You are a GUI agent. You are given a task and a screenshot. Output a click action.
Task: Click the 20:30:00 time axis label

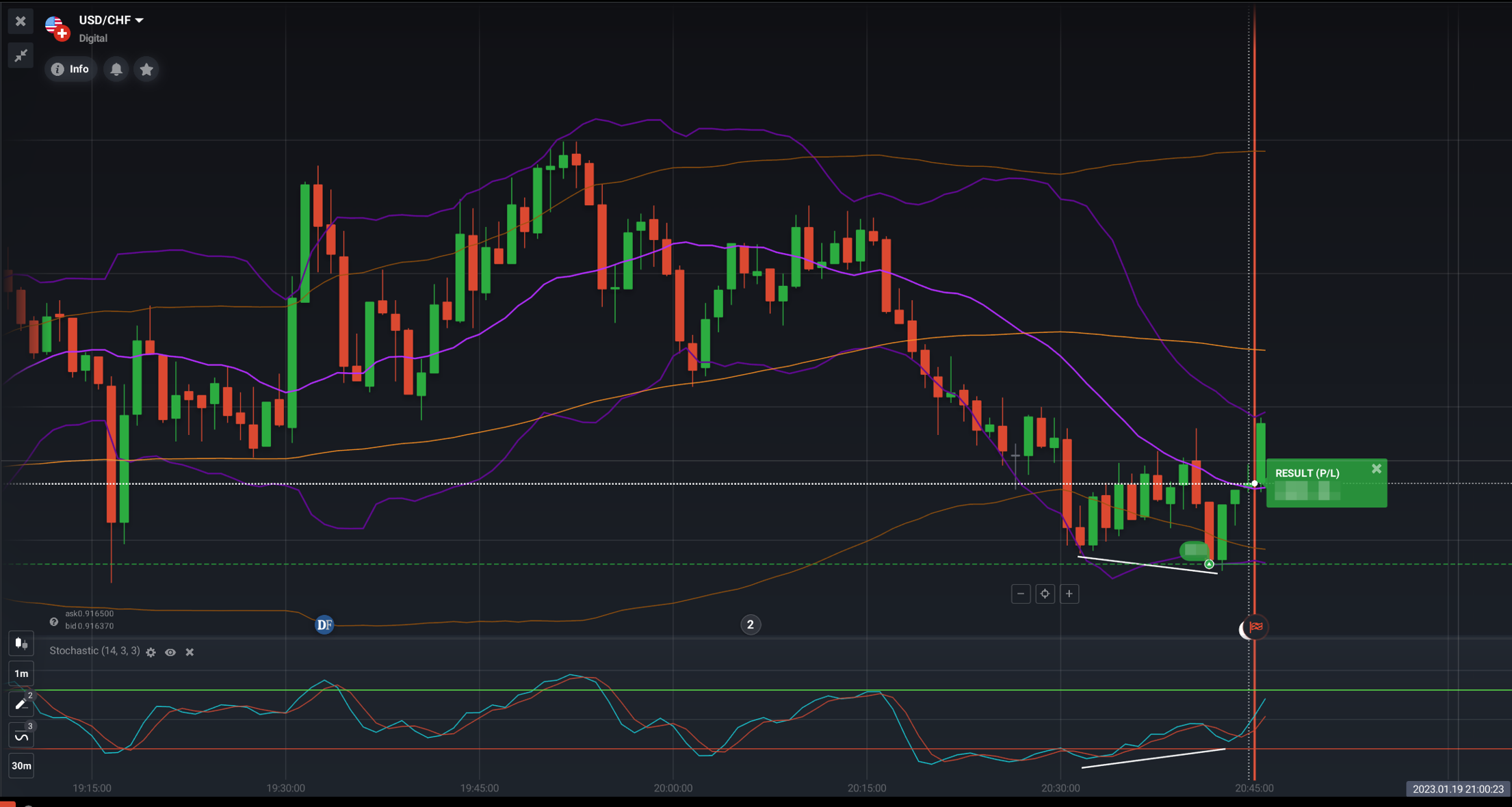(1060, 788)
